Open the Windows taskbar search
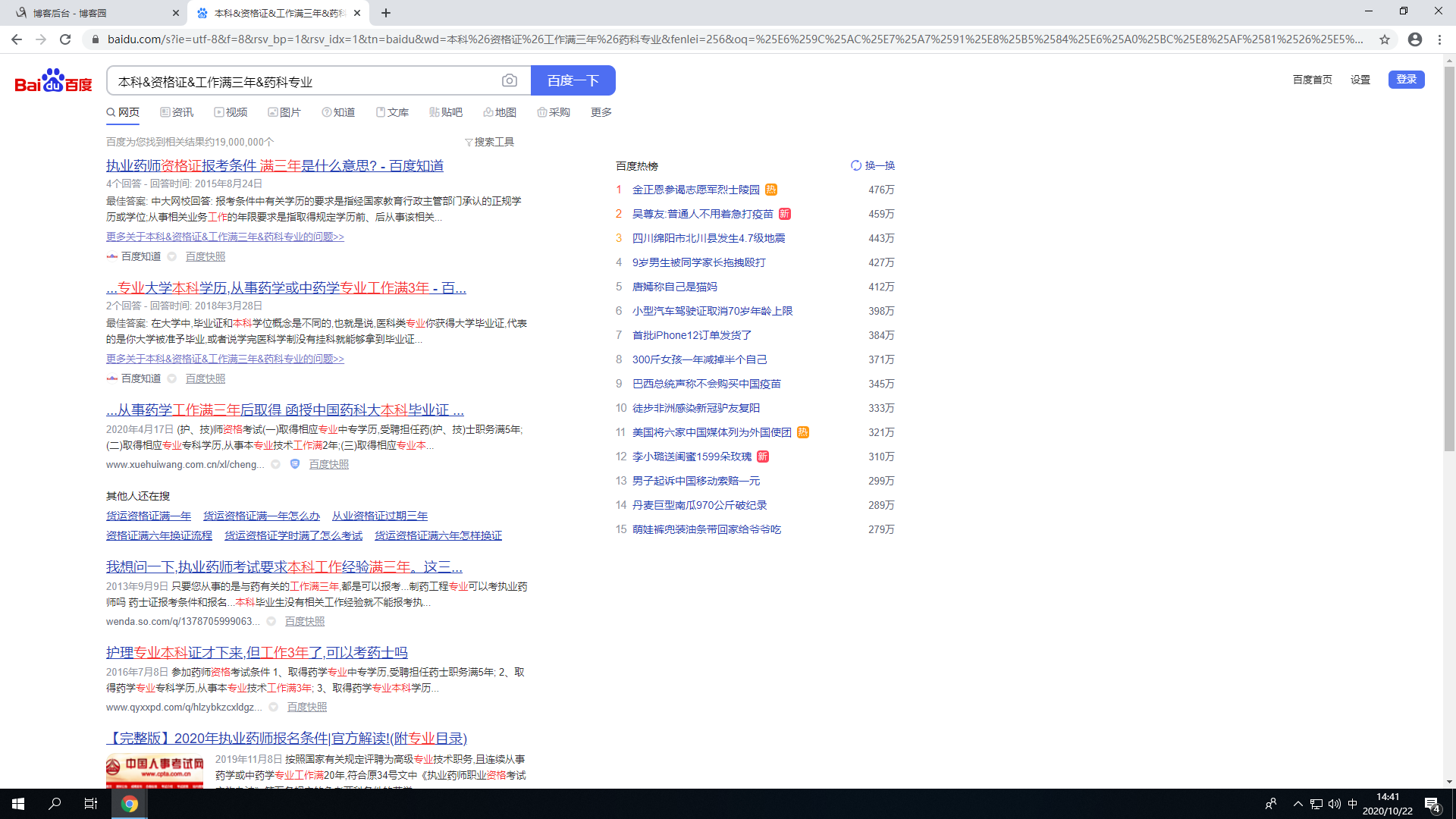This screenshot has width=1456, height=819. (x=55, y=804)
